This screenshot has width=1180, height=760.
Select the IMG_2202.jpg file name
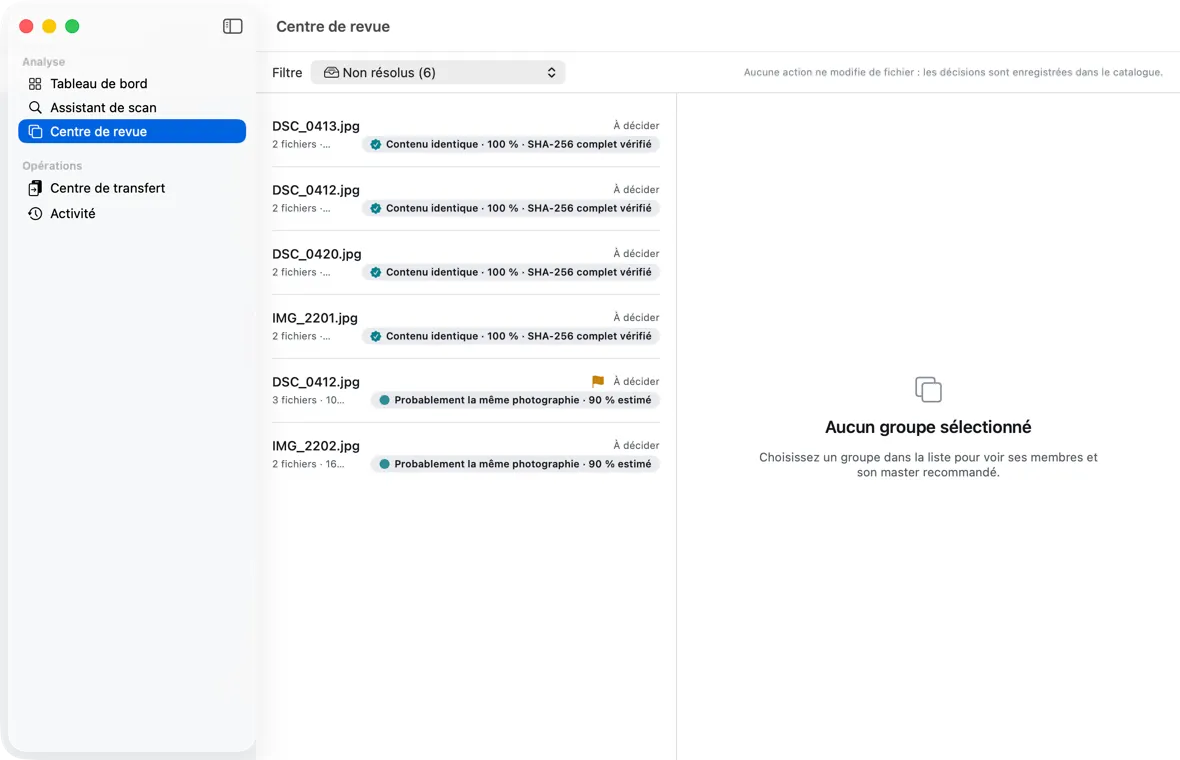(x=316, y=445)
